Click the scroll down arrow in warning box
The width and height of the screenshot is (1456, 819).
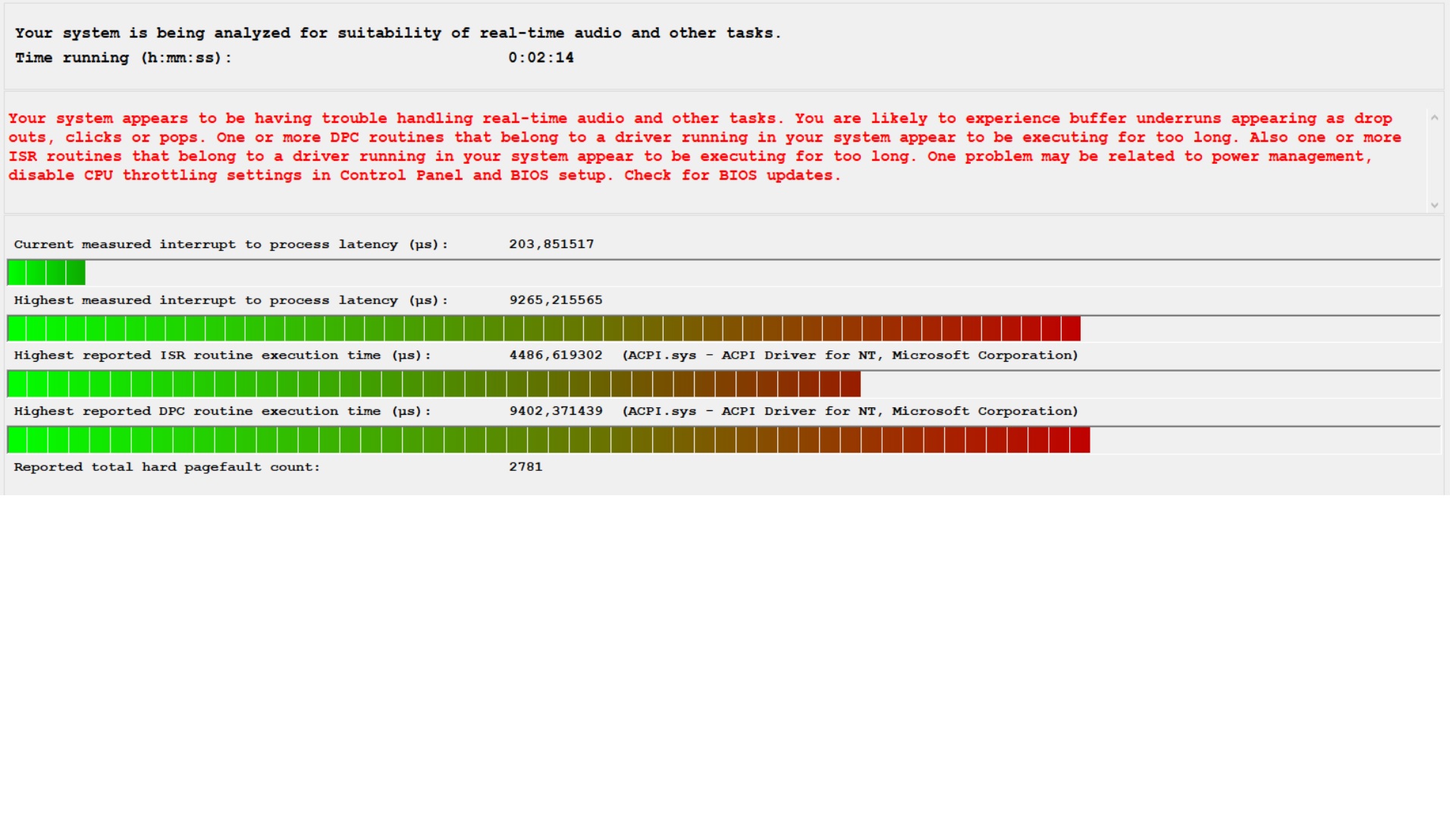1434,205
